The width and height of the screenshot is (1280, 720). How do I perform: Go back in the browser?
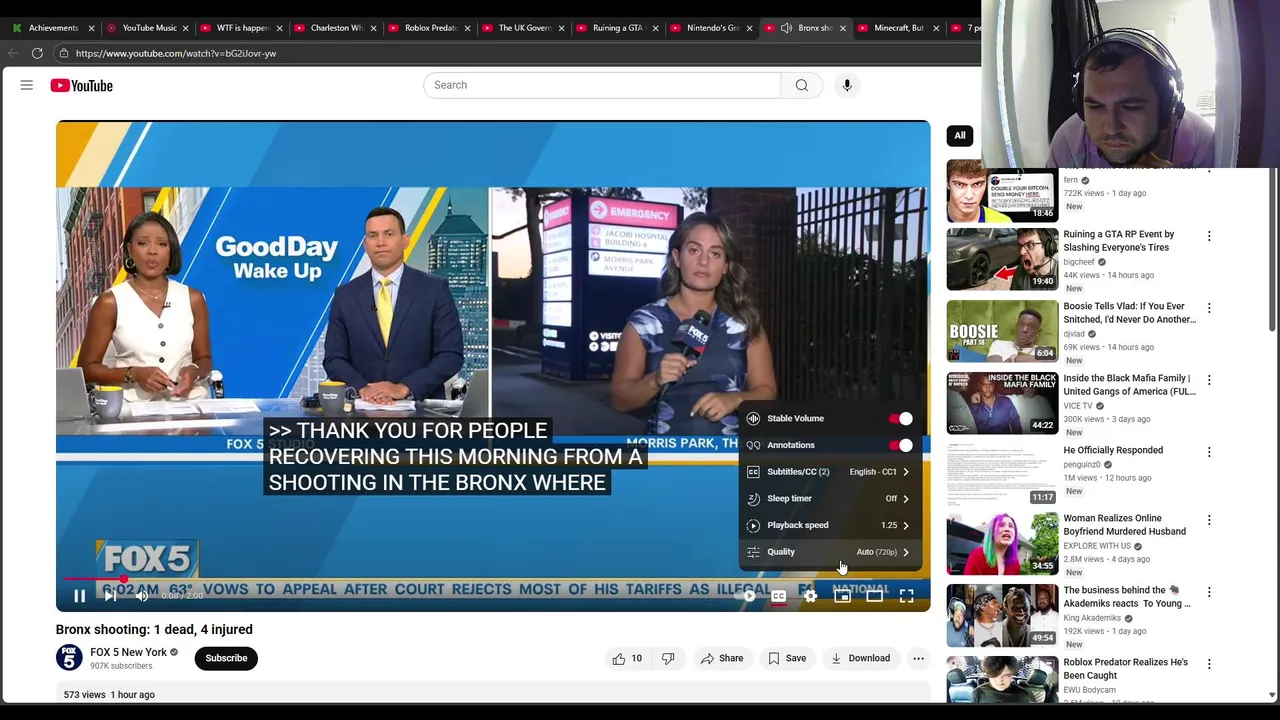click(x=13, y=53)
